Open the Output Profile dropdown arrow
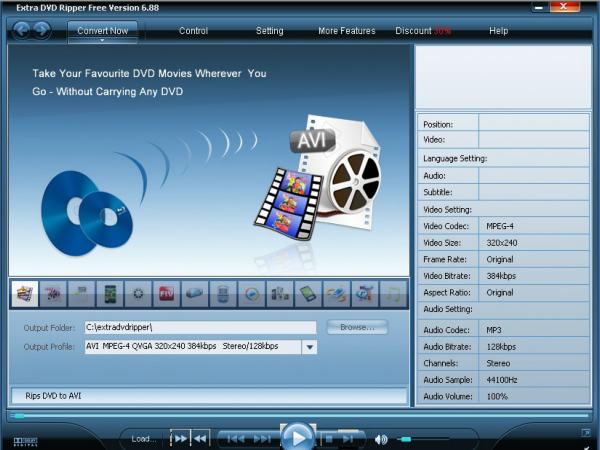This screenshot has height=450, width=600. [309, 347]
